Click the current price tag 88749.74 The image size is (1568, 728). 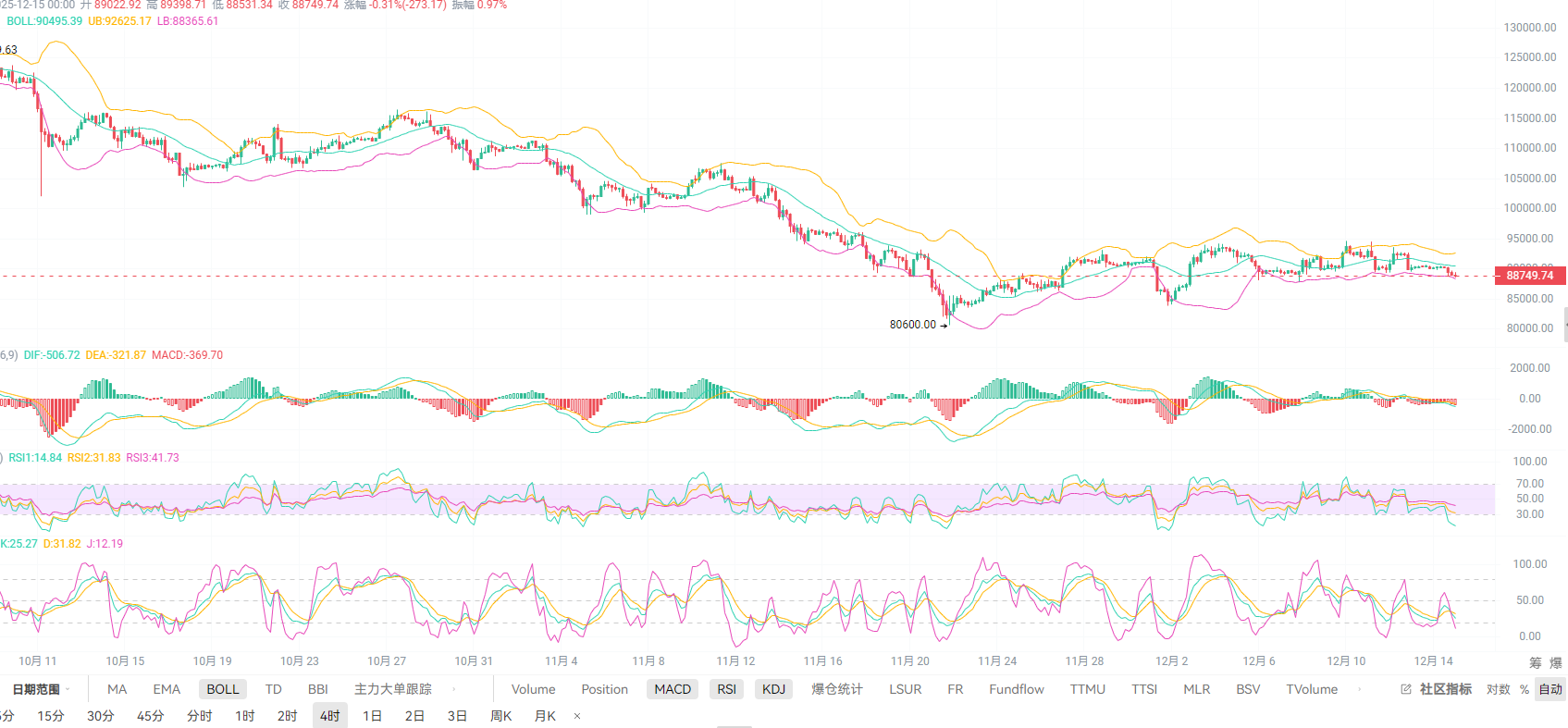tap(1530, 276)
